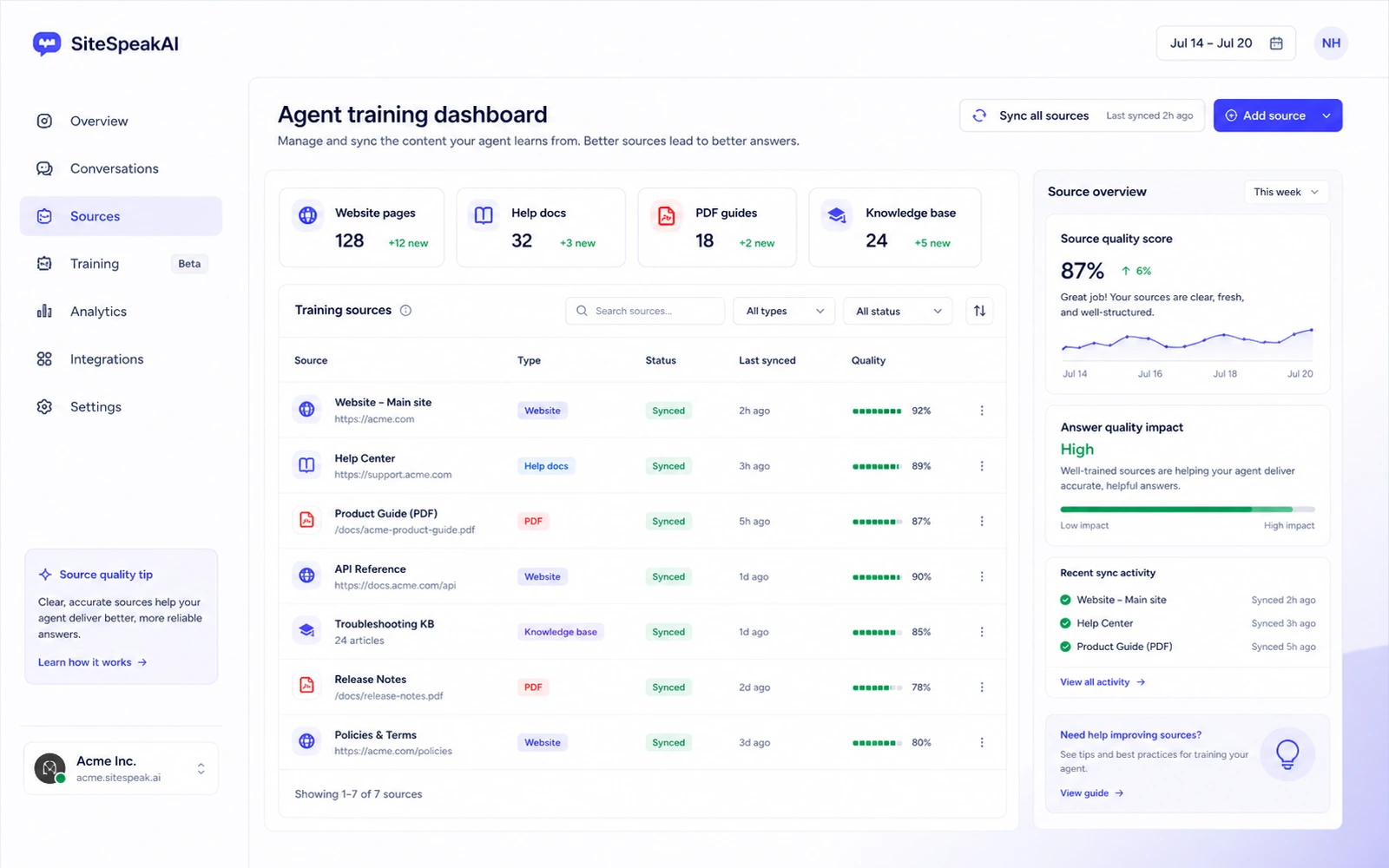Click the Website tag in Policies & Terms row
This screenshot has height=868, width=1389.
543,743
